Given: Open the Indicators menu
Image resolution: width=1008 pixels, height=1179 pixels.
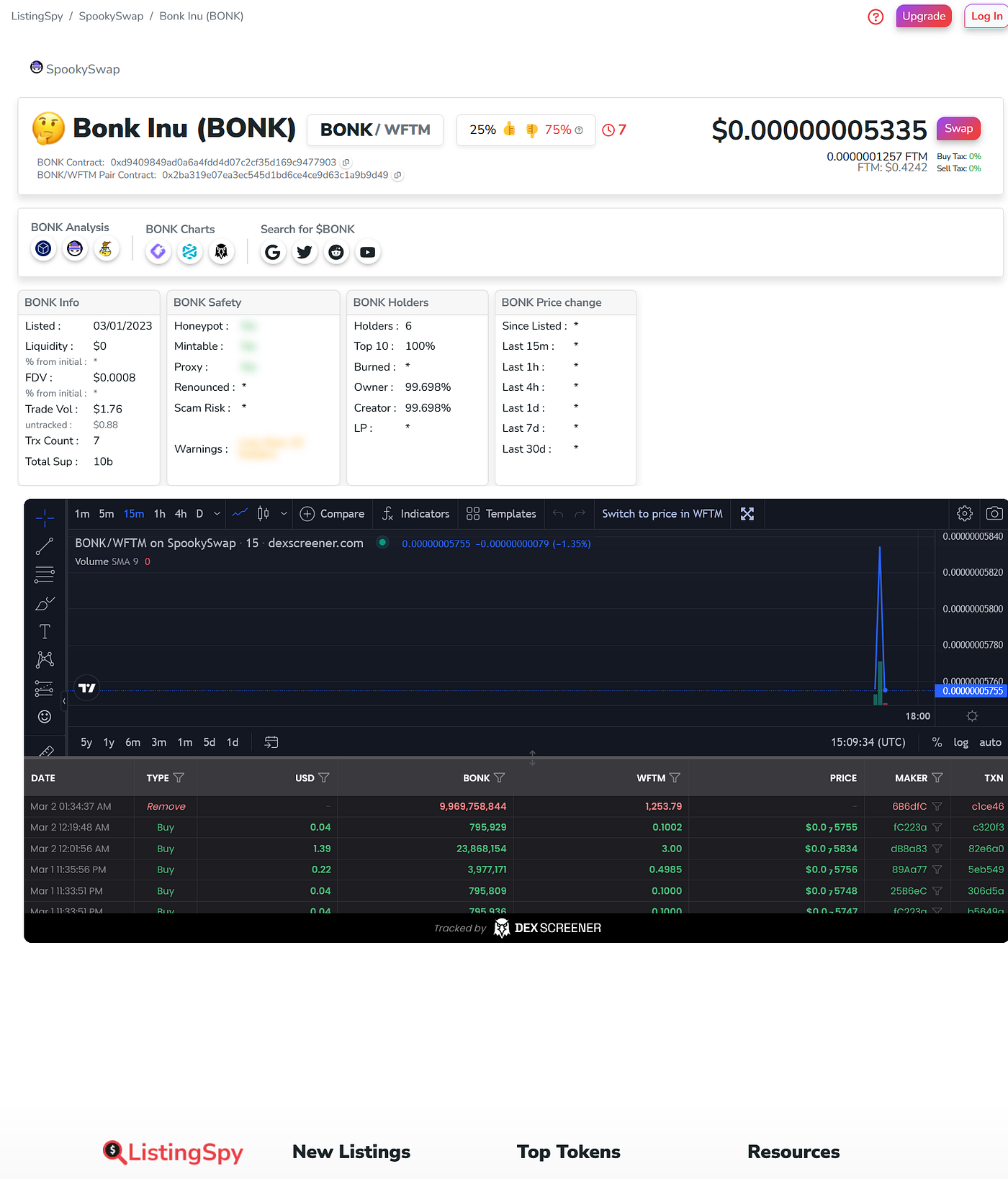Looking at the screenshot, I should 416,514.
